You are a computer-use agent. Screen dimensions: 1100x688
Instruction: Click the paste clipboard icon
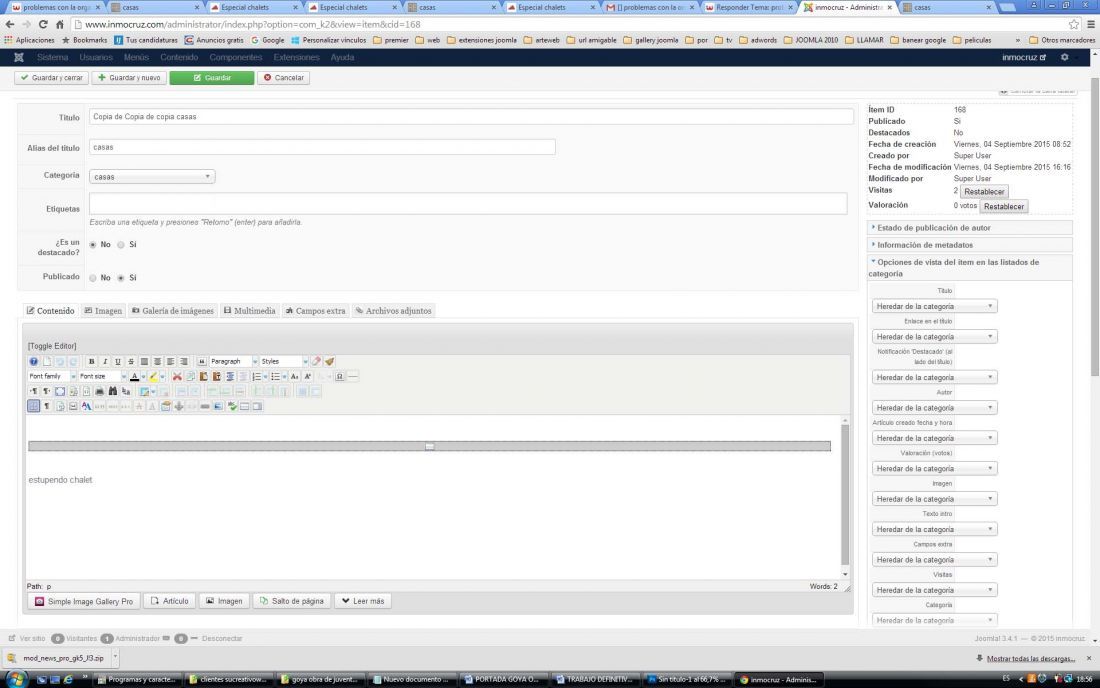203,377
